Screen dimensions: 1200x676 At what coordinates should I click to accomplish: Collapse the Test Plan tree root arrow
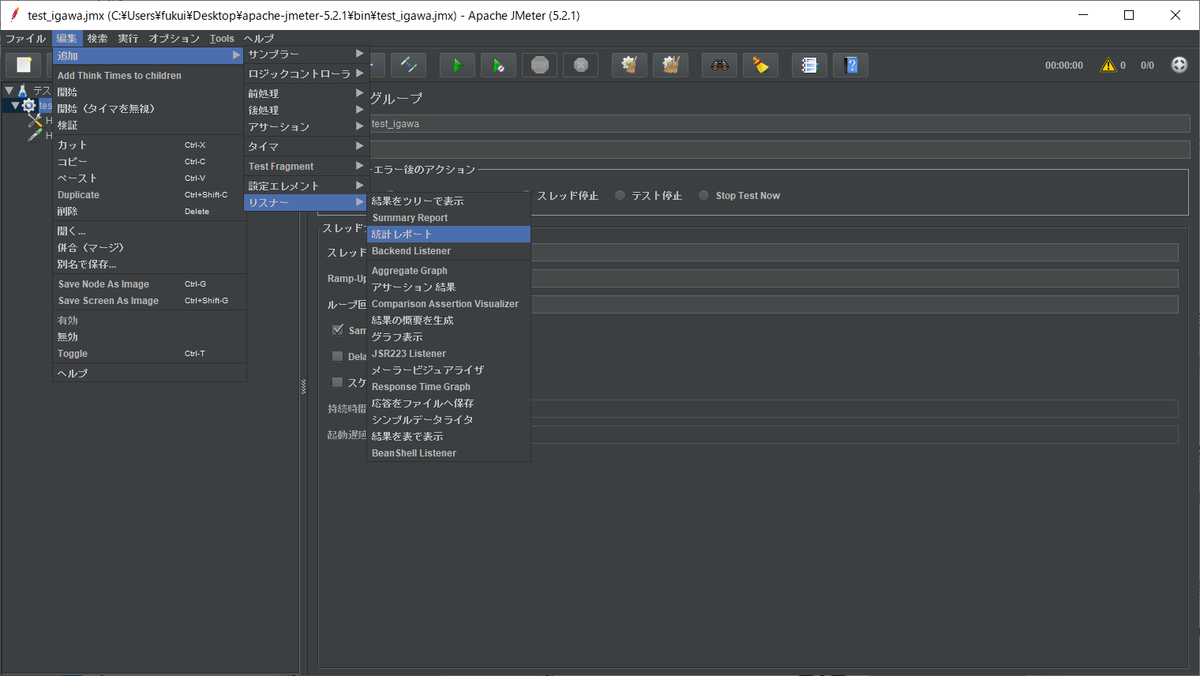[x=9, y=91]
